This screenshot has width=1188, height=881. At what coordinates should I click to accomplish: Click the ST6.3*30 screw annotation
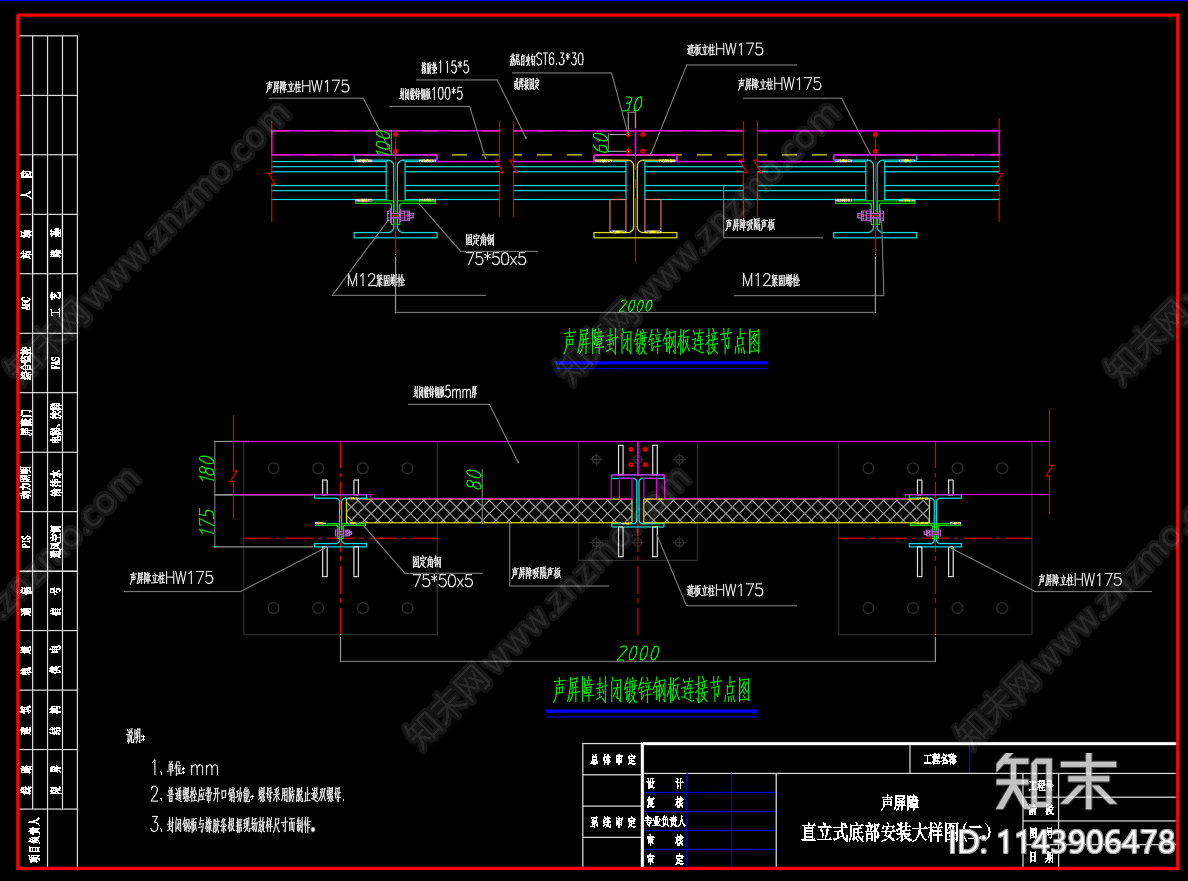(546, 59)
